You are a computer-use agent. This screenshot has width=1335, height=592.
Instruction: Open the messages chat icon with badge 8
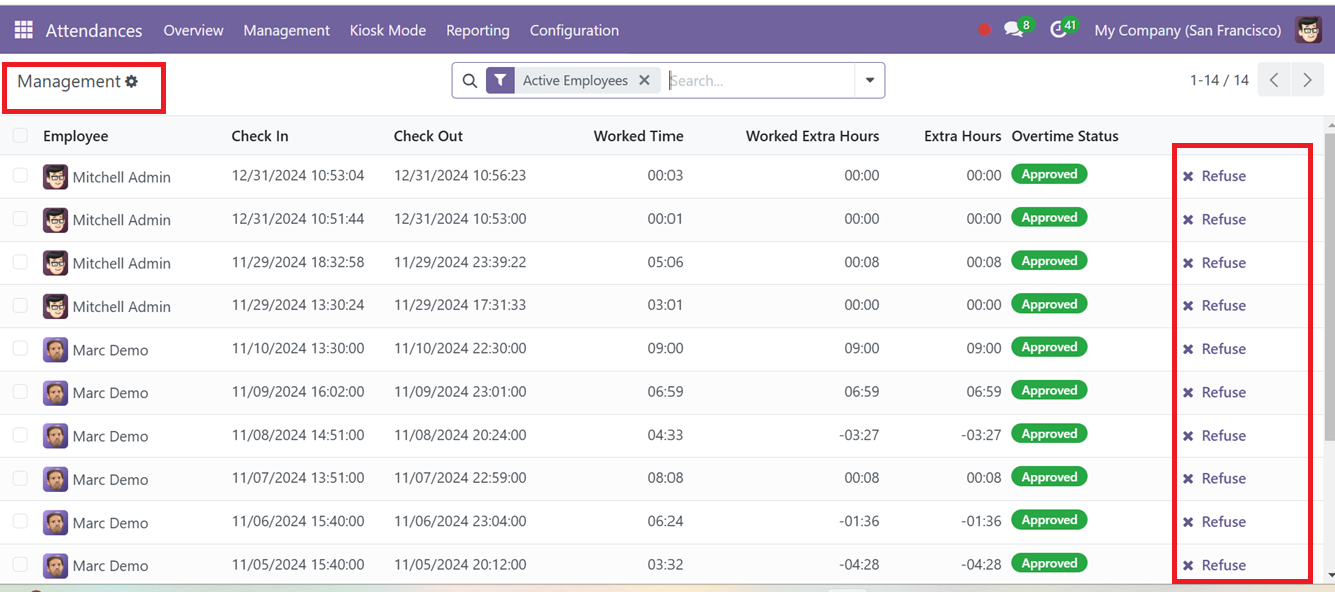tap(1017, 29)
